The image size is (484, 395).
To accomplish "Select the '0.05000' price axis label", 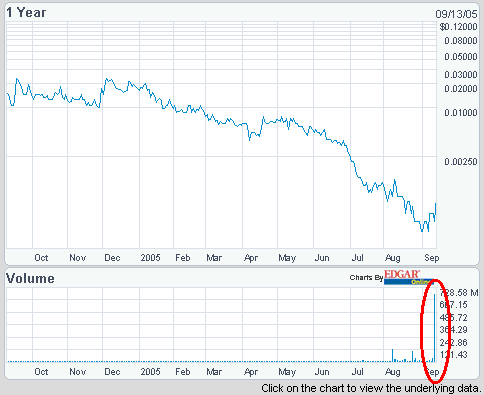I will point(461,57).
